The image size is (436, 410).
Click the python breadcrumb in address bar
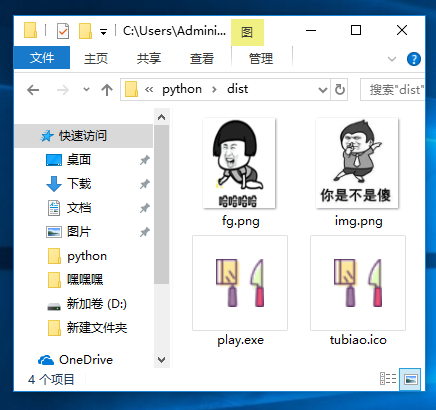(x=182, y=89)
